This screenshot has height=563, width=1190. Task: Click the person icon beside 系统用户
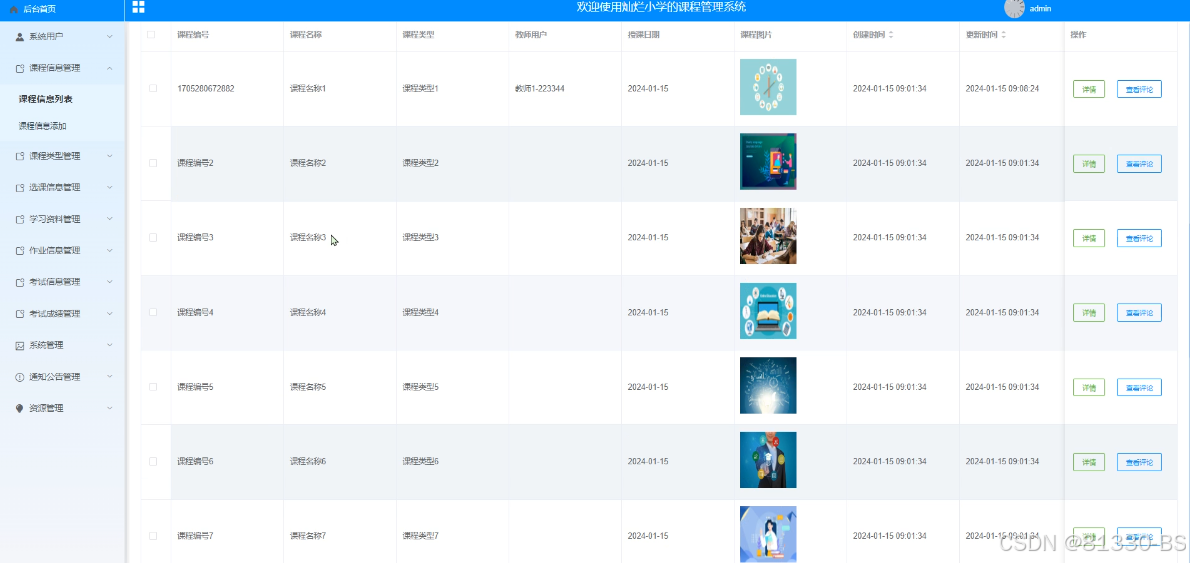point(20,36)
